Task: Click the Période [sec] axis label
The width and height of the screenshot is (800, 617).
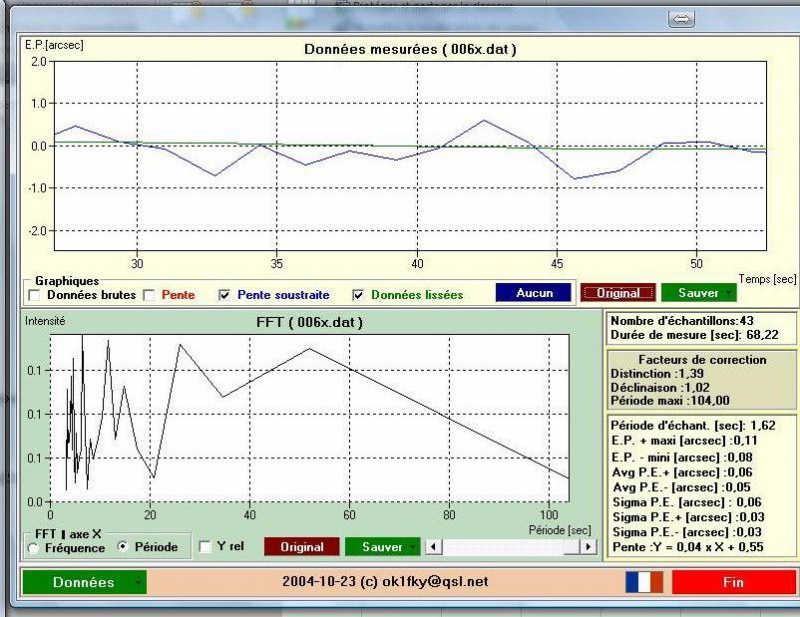Action: point(560,530)
